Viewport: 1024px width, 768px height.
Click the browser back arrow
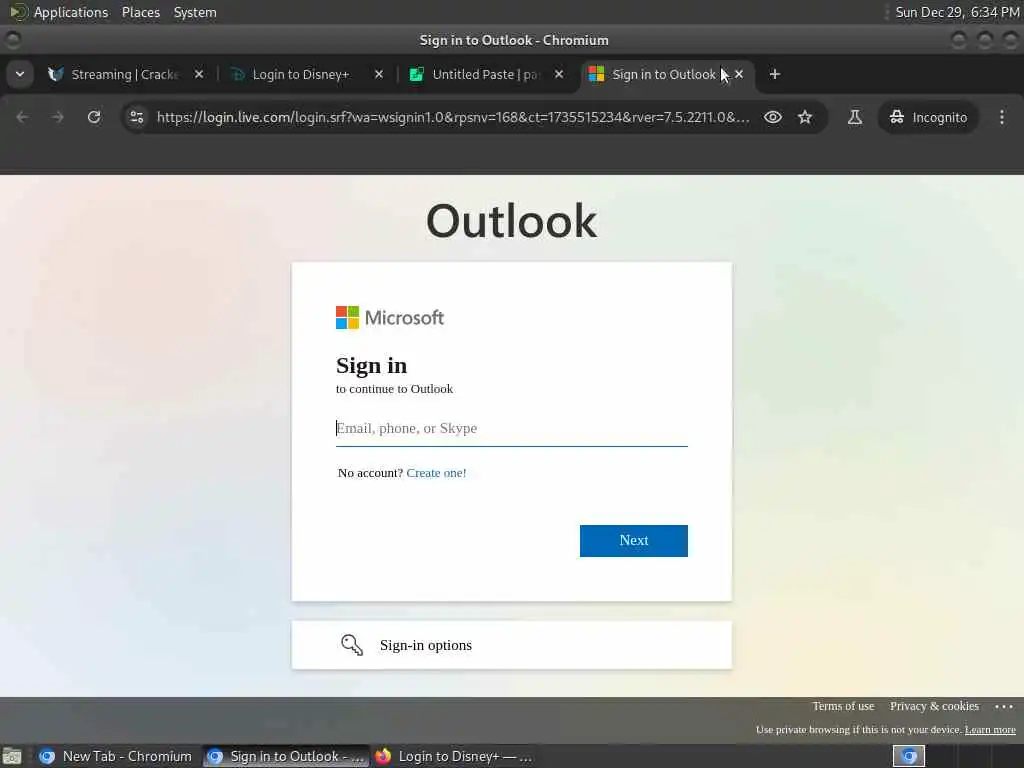tap(22, 117)
